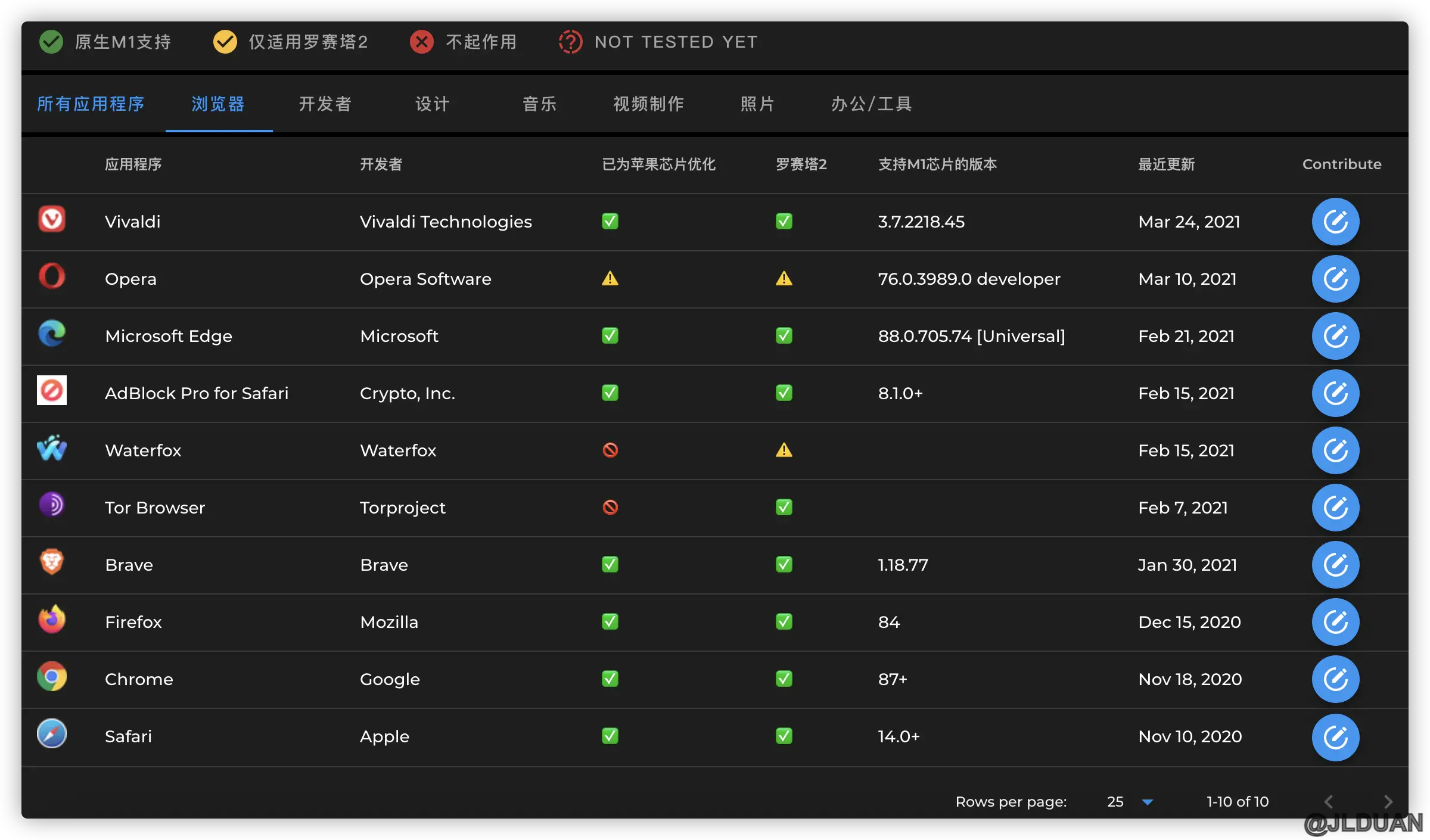This screenshot has width=1430, height=840.
Task: Click the Safari compass icon
Action: [x=52, y=734]
